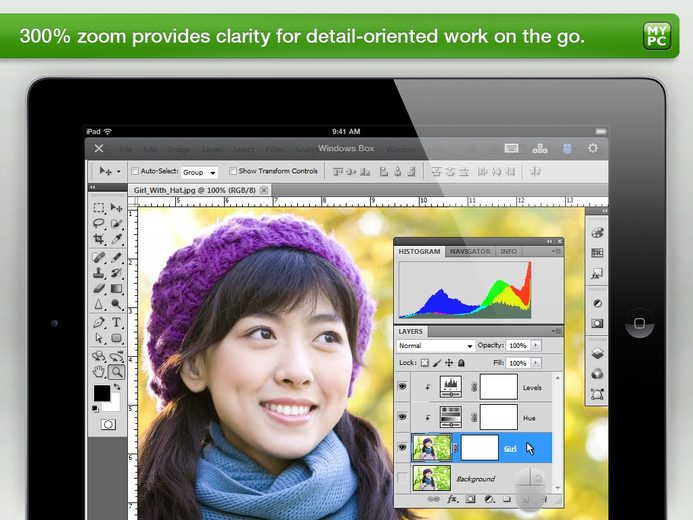Toggle Lock transparent pixels
This screenshot has height=520, width=693.
click(x=425, y=363)
